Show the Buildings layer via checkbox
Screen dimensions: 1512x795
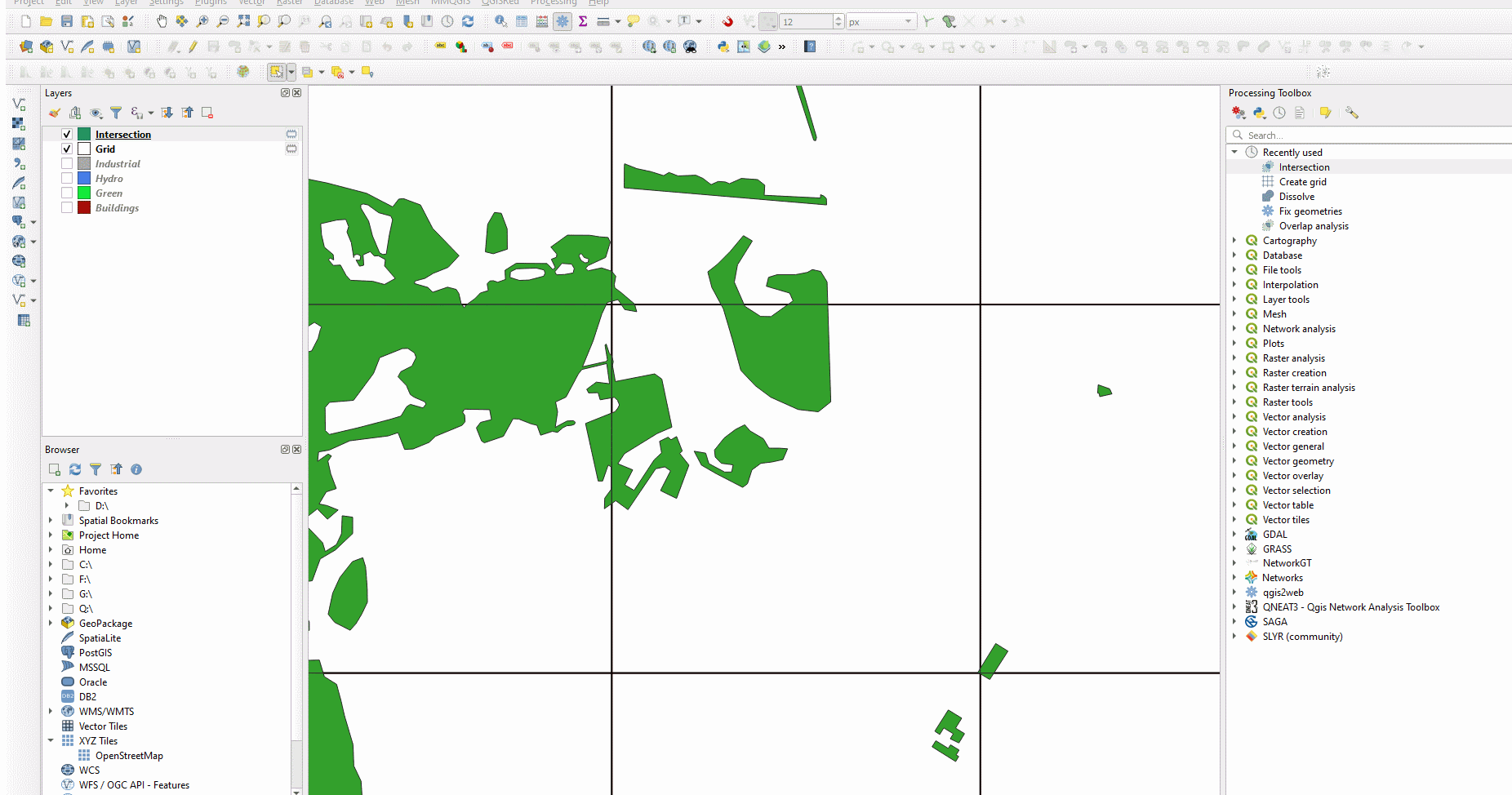tap(67, 208)
